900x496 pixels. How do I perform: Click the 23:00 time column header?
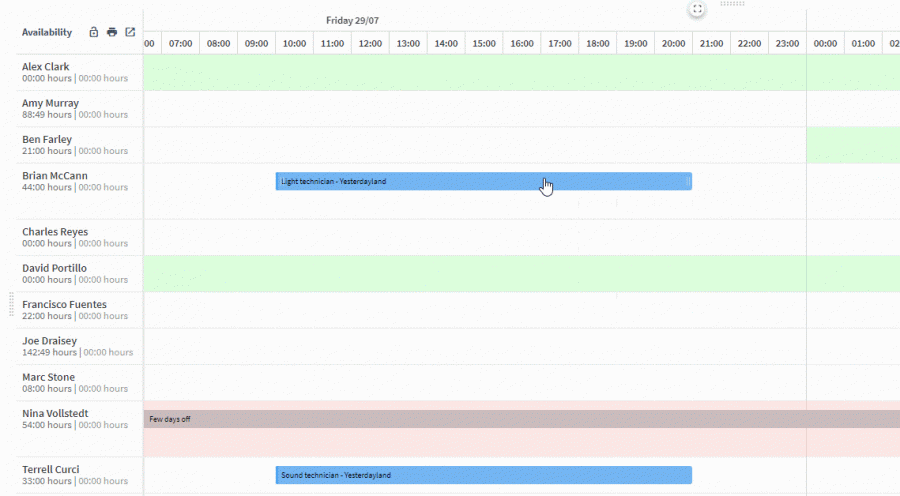[x=787, y=44]
